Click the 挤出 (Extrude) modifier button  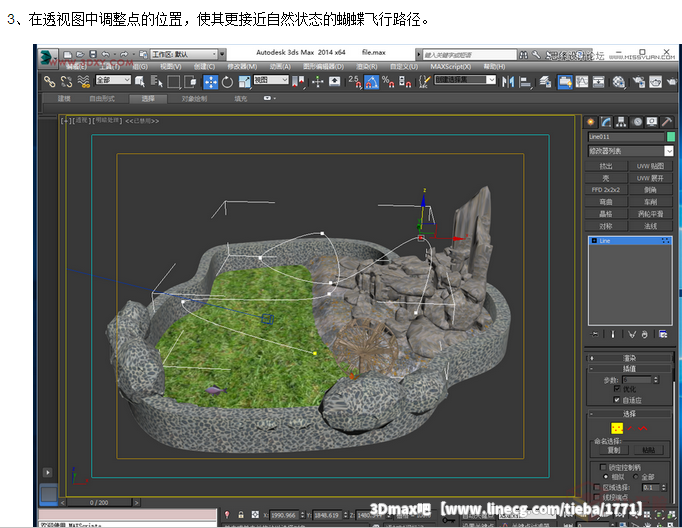tap(607, 166)
